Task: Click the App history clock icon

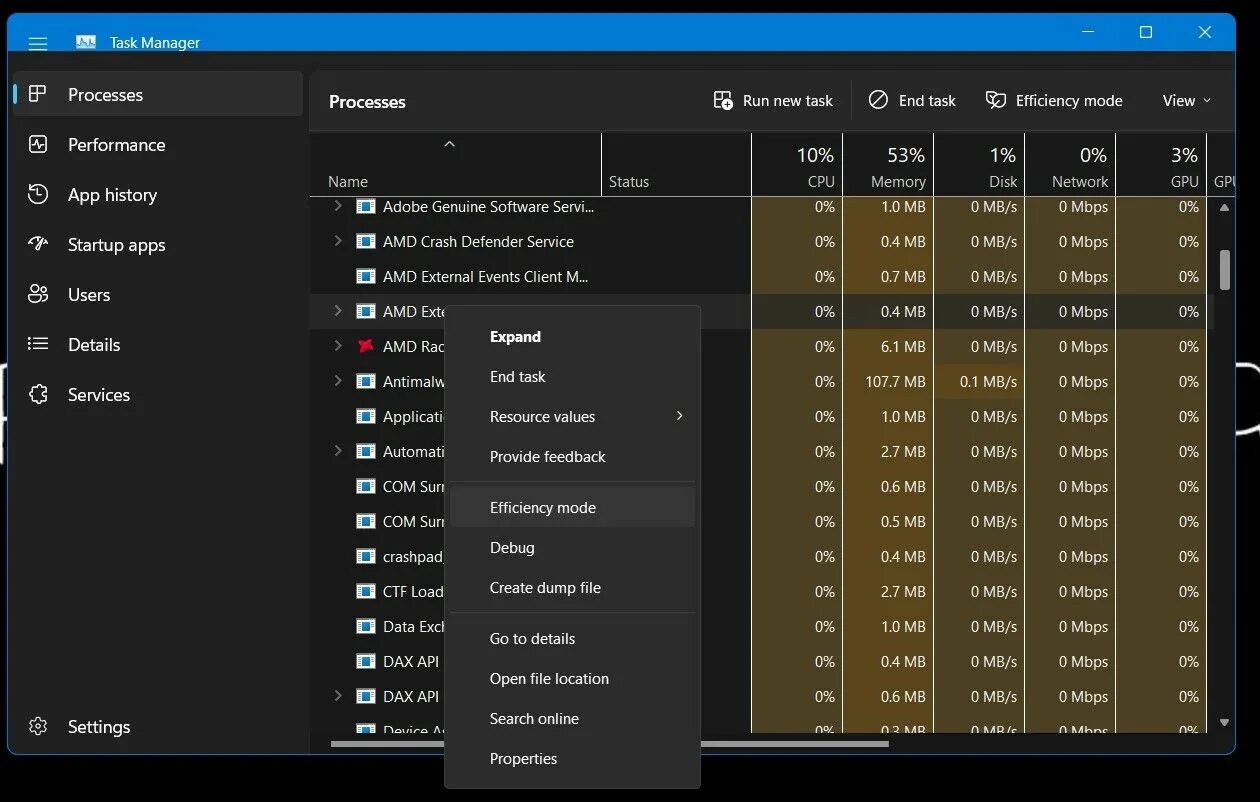Action: pyautogui.click(x=38, y=194)
